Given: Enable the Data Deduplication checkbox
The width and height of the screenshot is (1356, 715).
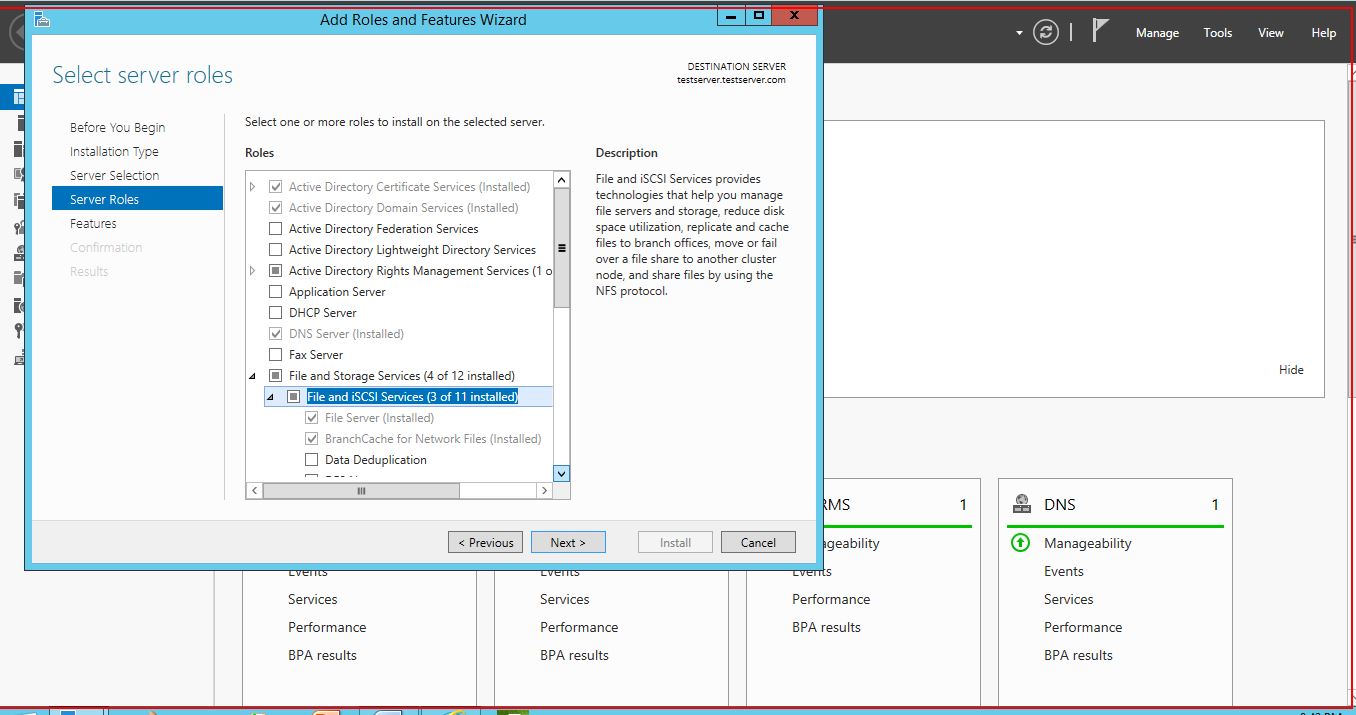Looking at the screenshot, I should [x=312, y=460].
